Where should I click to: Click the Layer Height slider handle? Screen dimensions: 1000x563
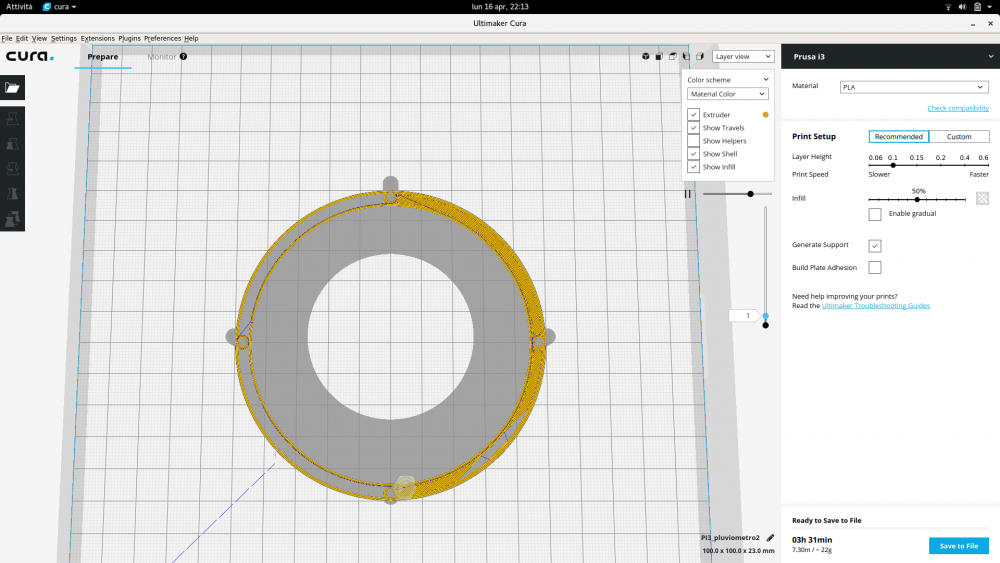click(893, 165)
